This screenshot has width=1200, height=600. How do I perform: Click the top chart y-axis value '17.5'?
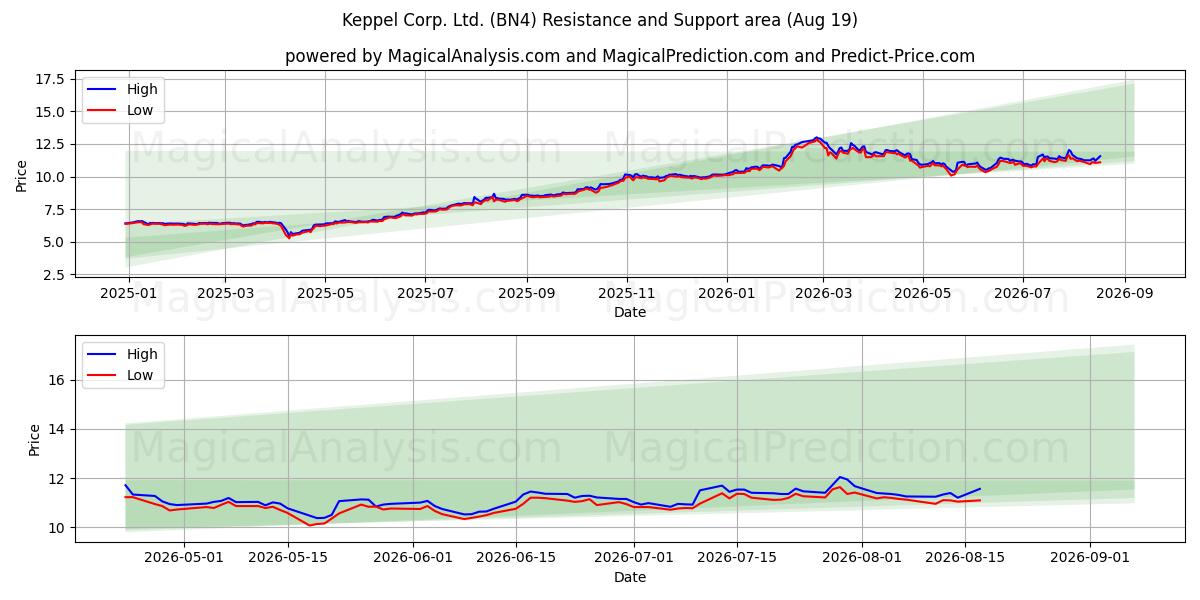50,79
